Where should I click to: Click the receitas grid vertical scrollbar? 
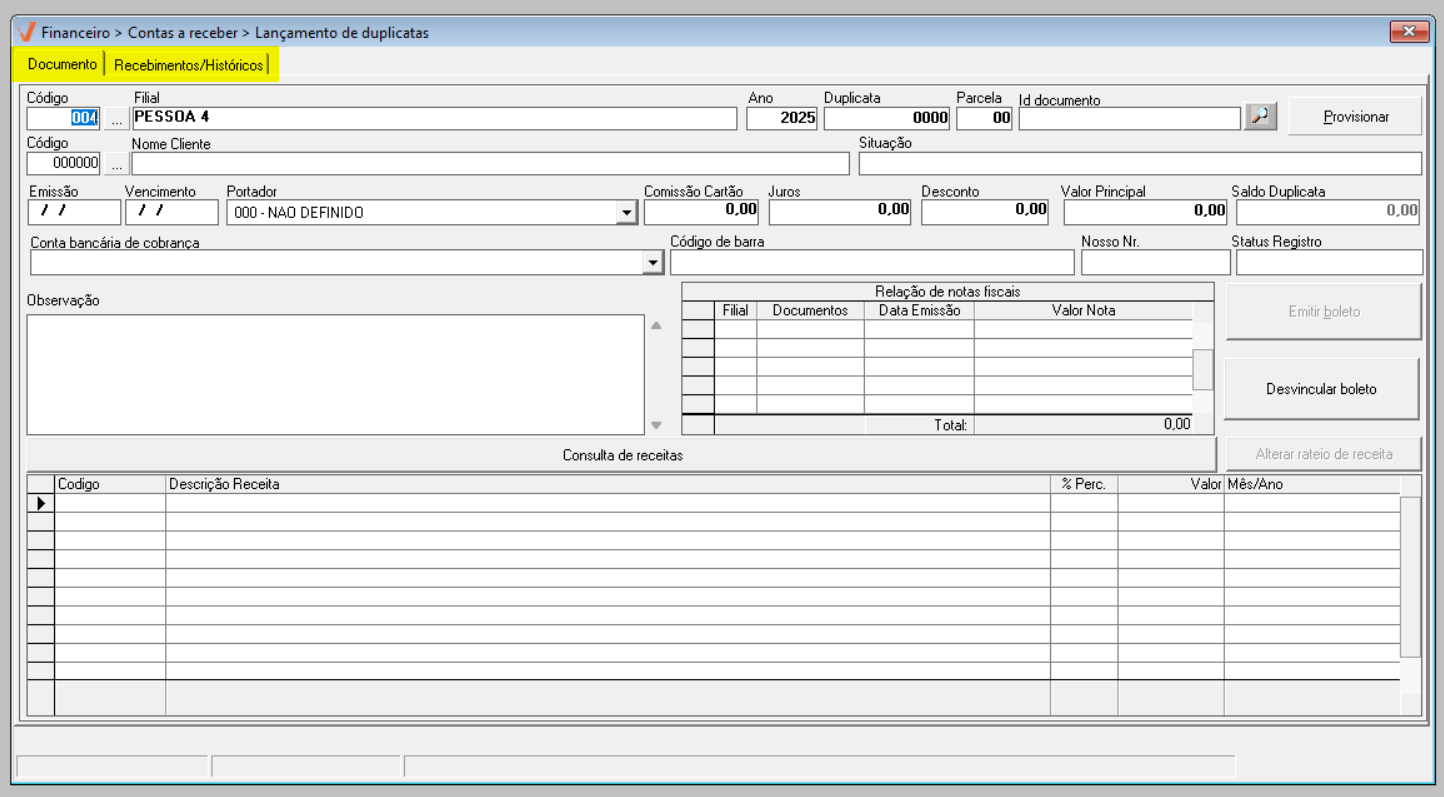tap(1409, 576)
